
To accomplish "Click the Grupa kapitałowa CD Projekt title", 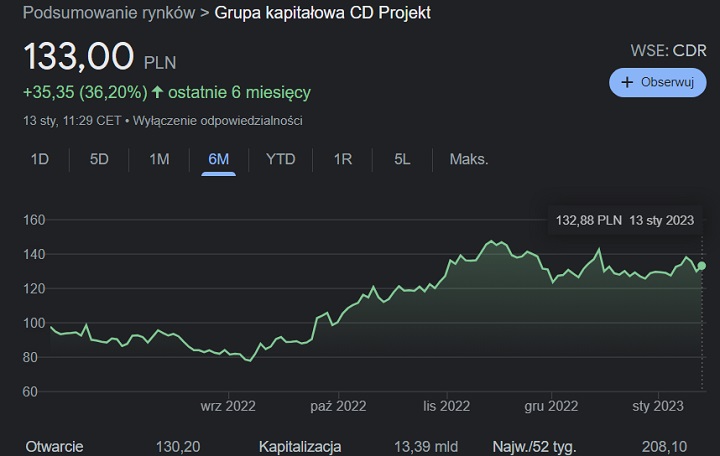I will 322,13.
